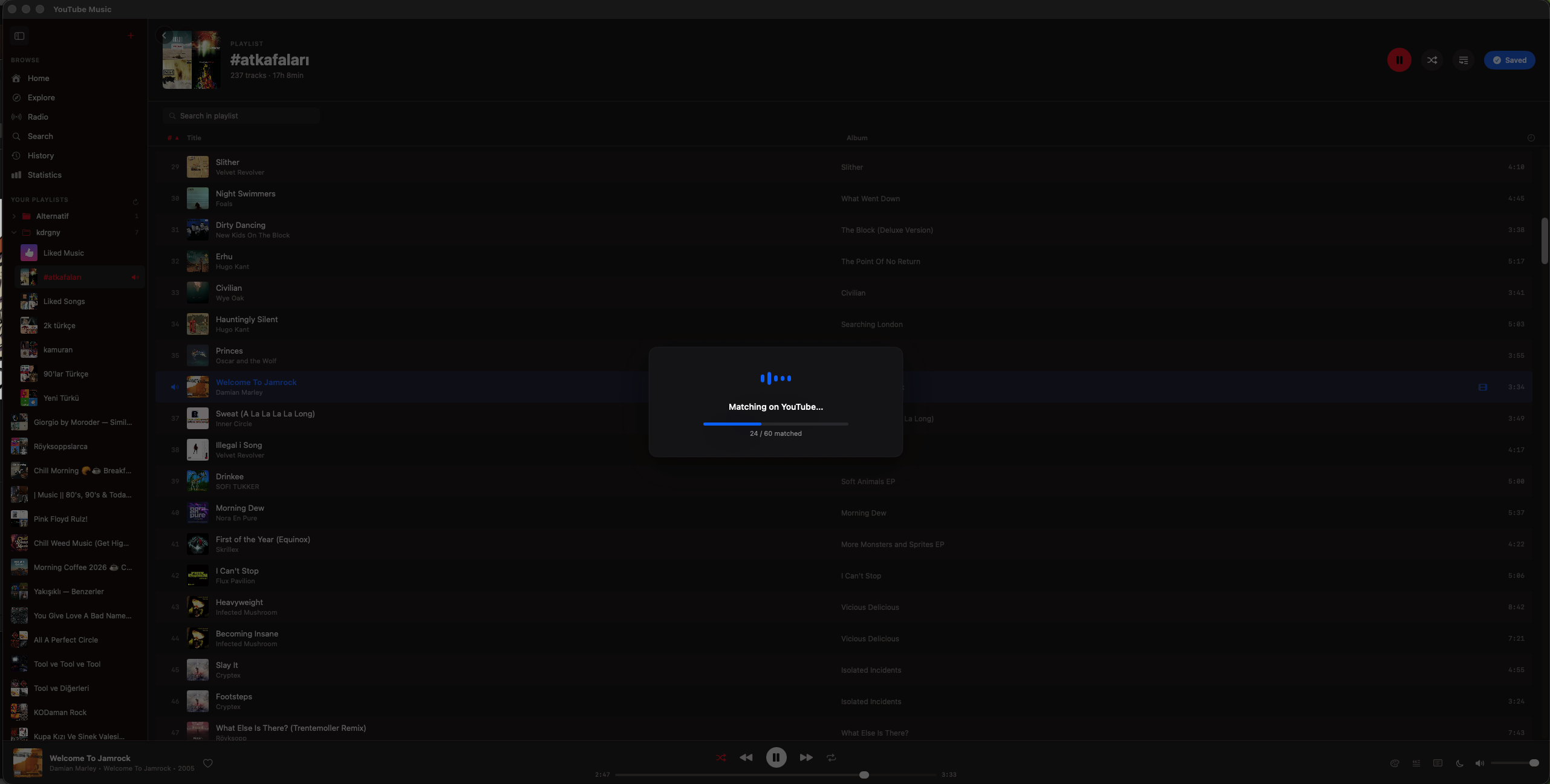Viewport: 1550px width, 784px height.
Task: Refresh Your Playlists list
Action: pyautogui.click(x=135, y=202)
